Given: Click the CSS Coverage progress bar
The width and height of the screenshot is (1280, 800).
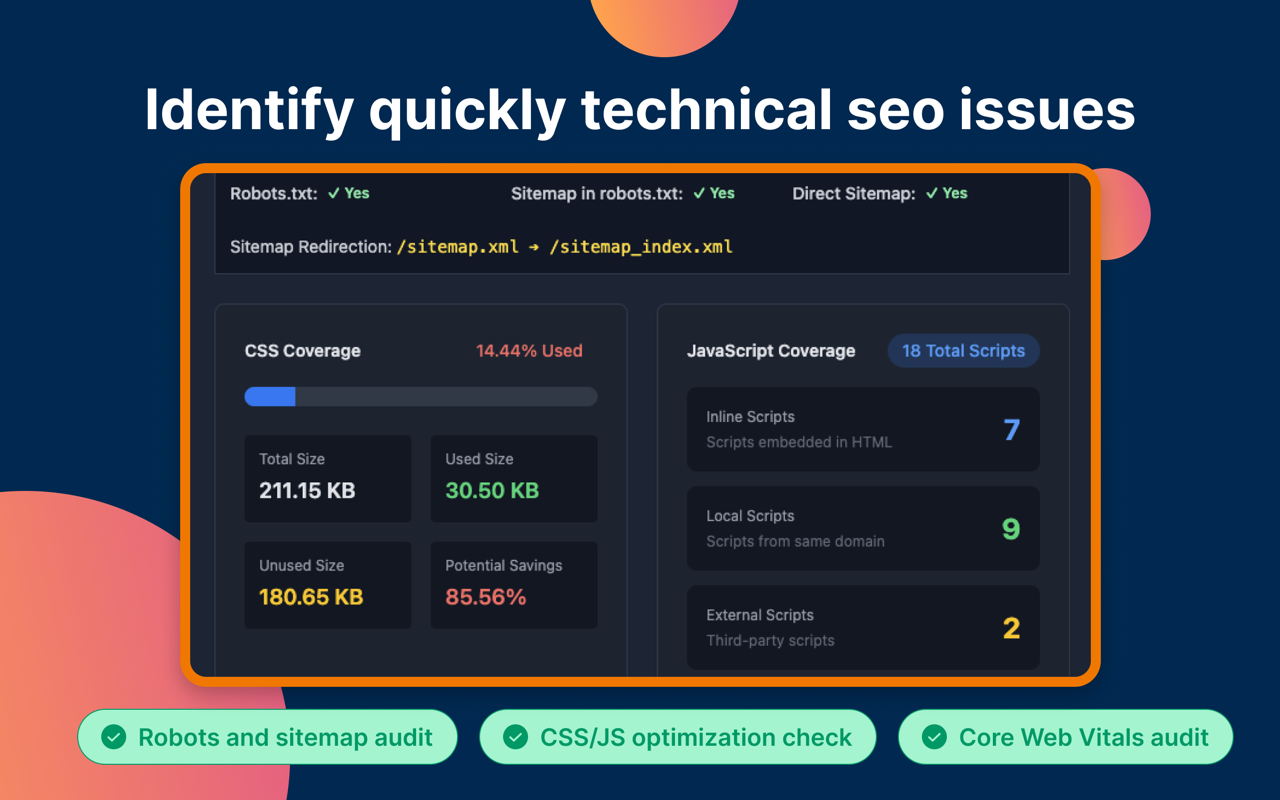Looking at the screenshot, I should point(421,397).
